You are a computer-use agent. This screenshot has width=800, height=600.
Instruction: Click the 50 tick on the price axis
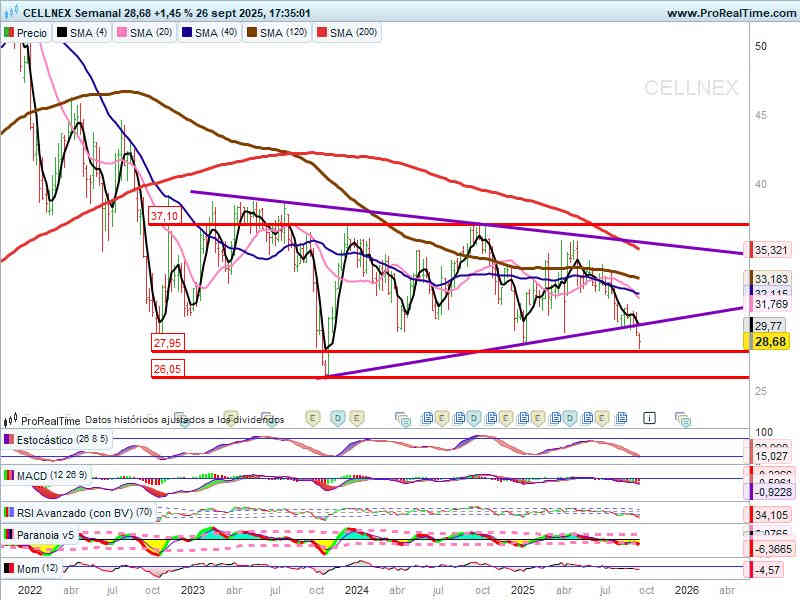[x=761, y=46]
